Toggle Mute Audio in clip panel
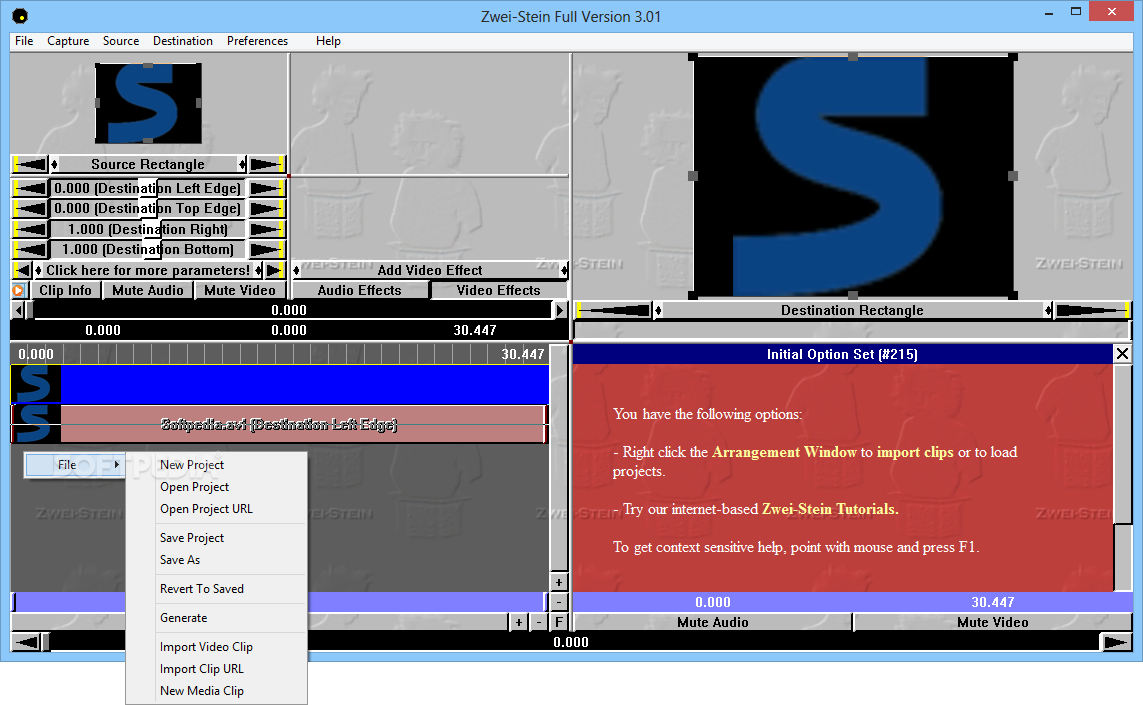The height and width of the screenshot is (705, 1143). [148, 290]
